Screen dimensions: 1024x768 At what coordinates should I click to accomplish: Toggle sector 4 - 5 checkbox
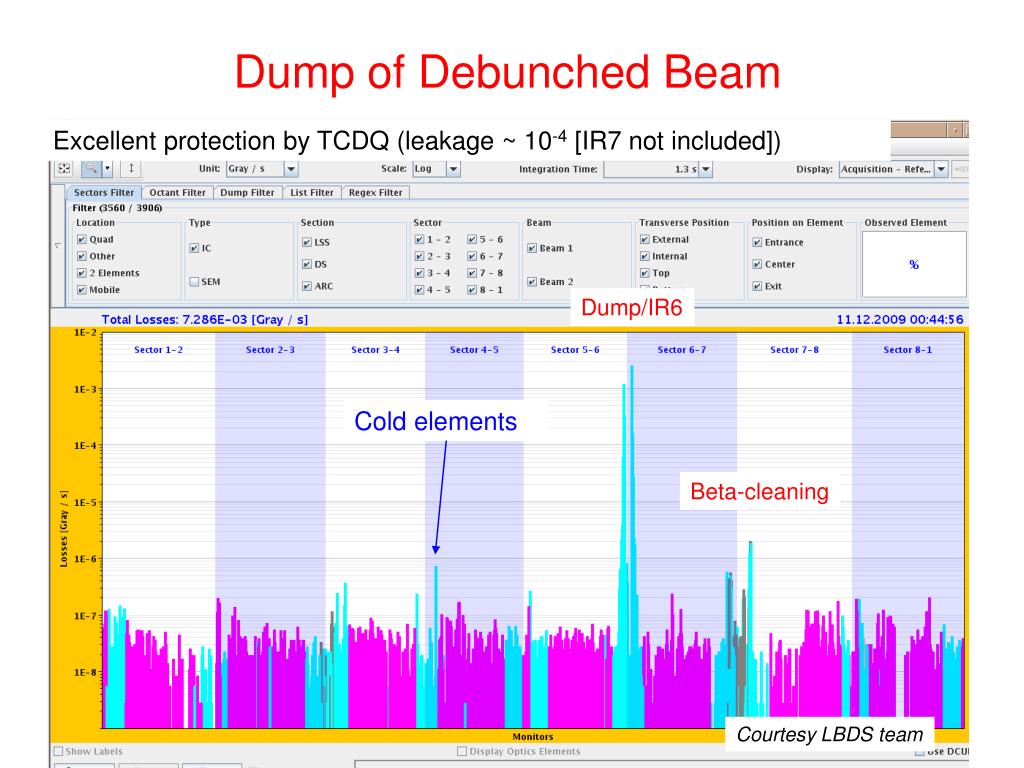point(419,290)
